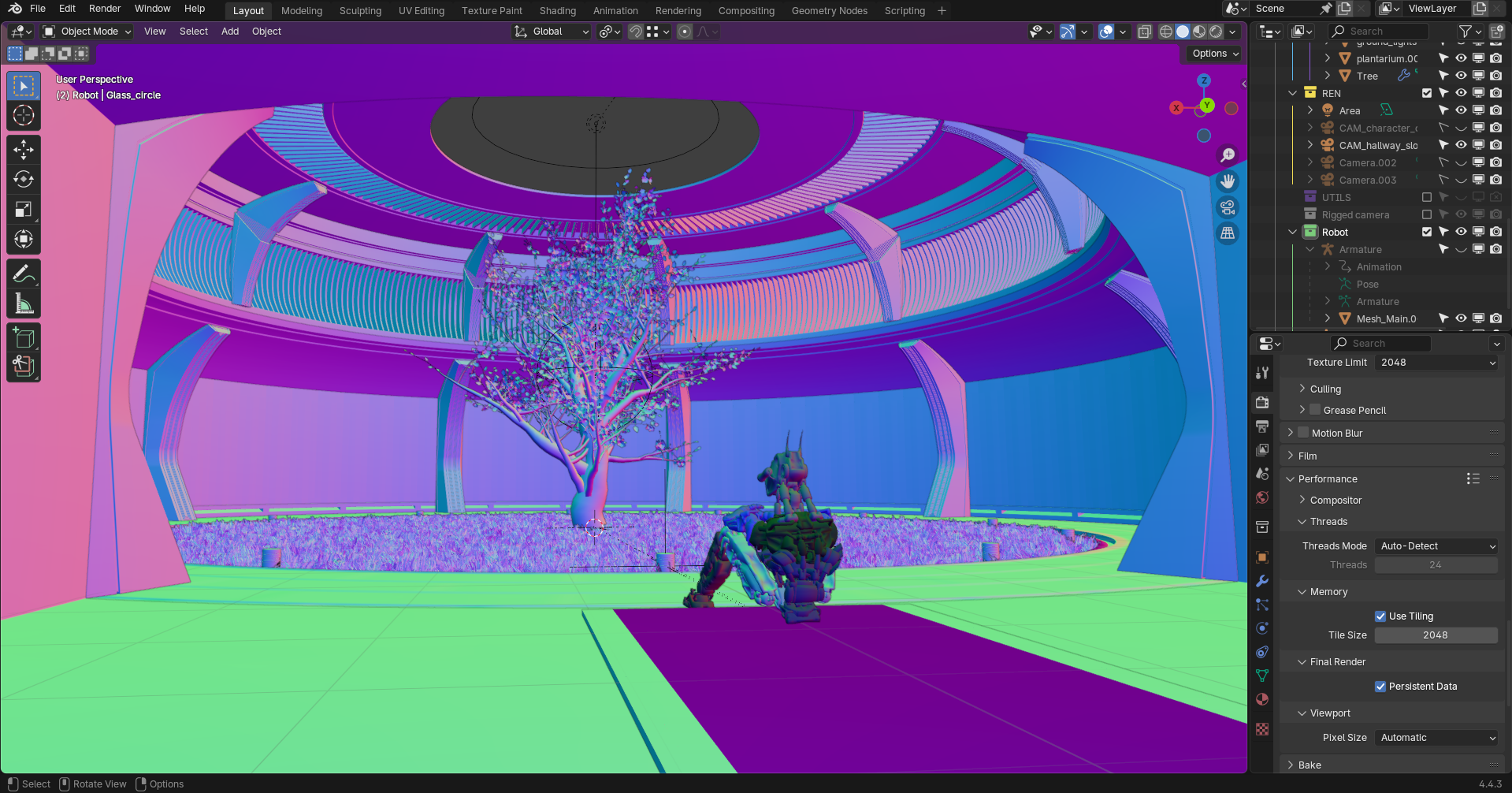Click Tile Size 2048 field
This screenshot has height=793, width=1512.
(x=1436, y=635)
